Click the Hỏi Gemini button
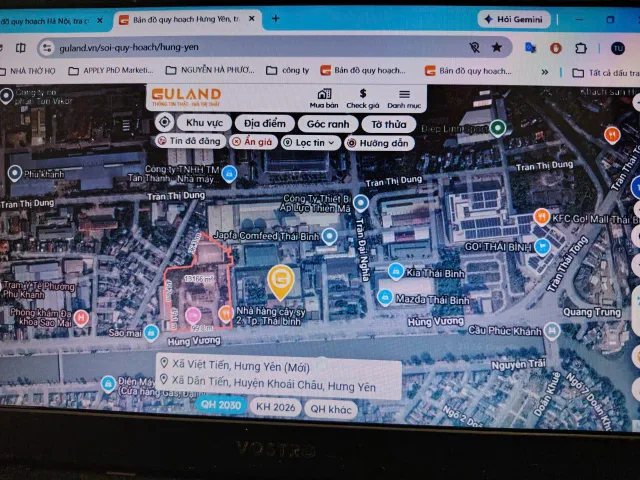Image resolution: width=640 pixels, height=480 pixels. pos(514,19)
